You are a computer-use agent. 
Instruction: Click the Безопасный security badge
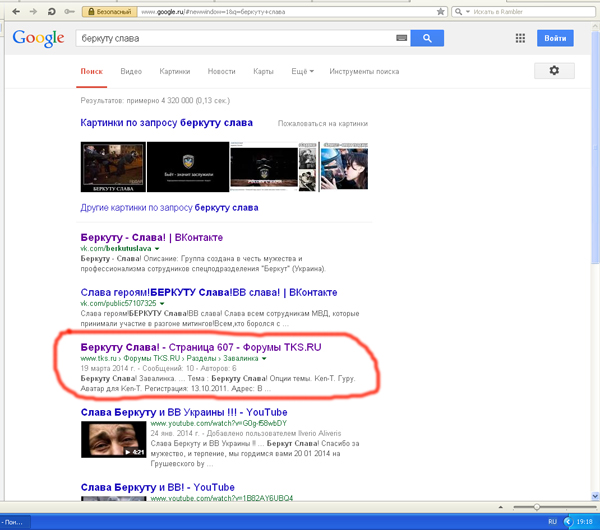coord(109,12)
